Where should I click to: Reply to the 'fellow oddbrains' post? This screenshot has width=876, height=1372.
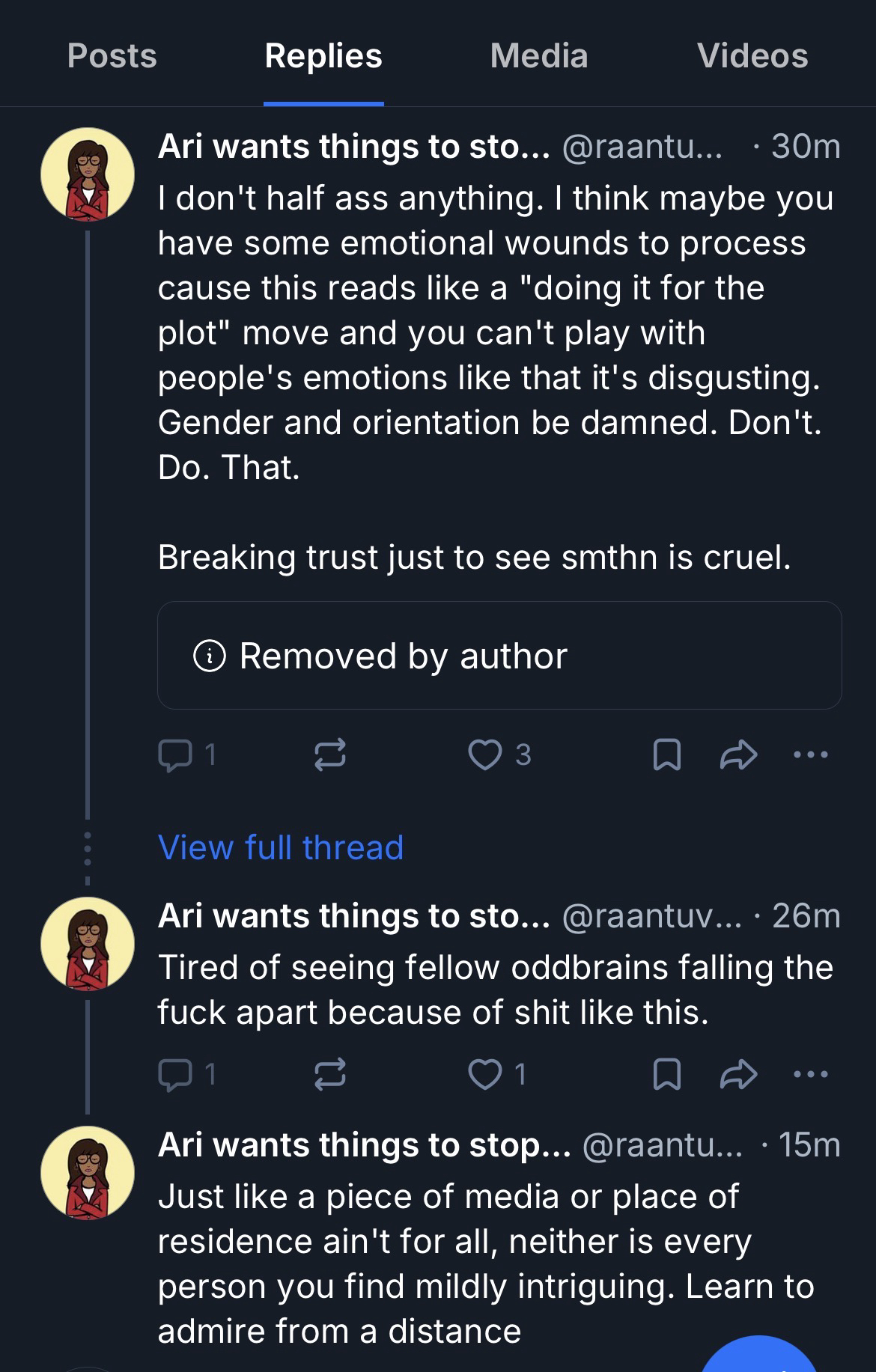coord(175,1075)
